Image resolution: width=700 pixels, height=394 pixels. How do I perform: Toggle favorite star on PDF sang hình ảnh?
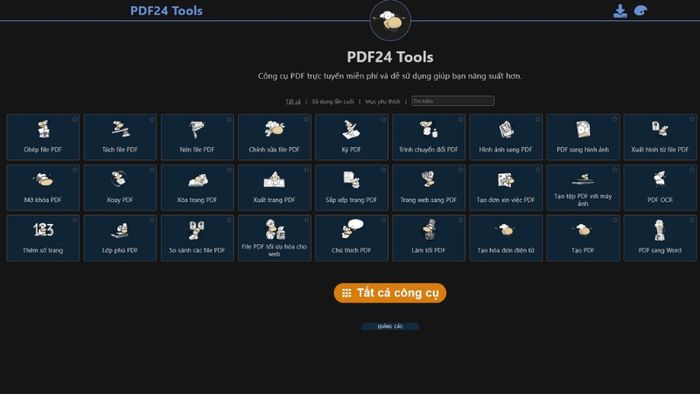(x=615, y=119)
